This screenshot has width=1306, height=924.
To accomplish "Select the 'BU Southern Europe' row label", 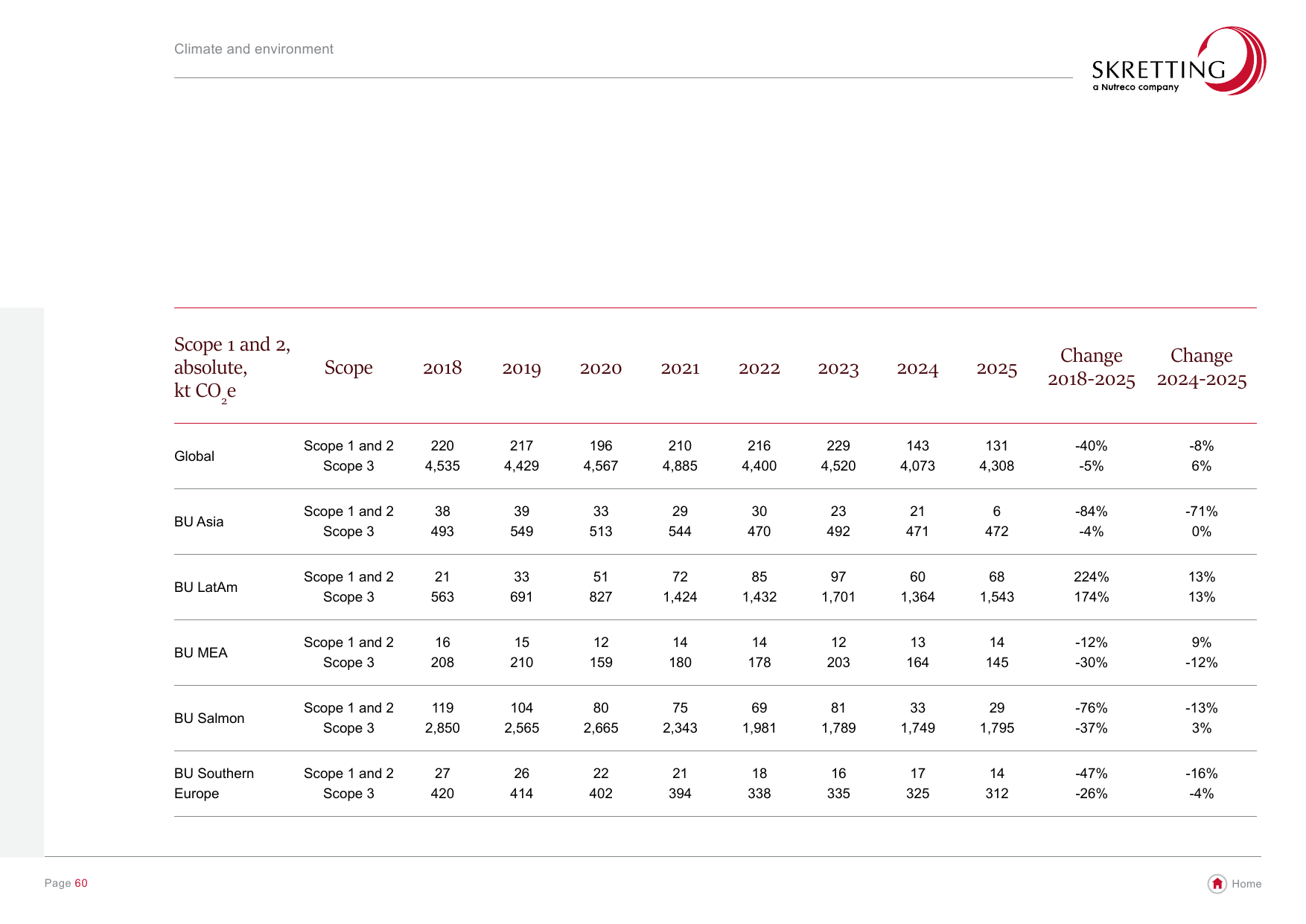I will pyautogui.click(x=214, y=783).
